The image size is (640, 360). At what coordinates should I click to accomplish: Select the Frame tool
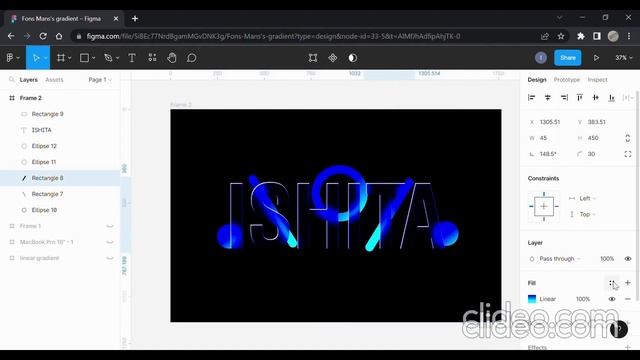[61, 58]
